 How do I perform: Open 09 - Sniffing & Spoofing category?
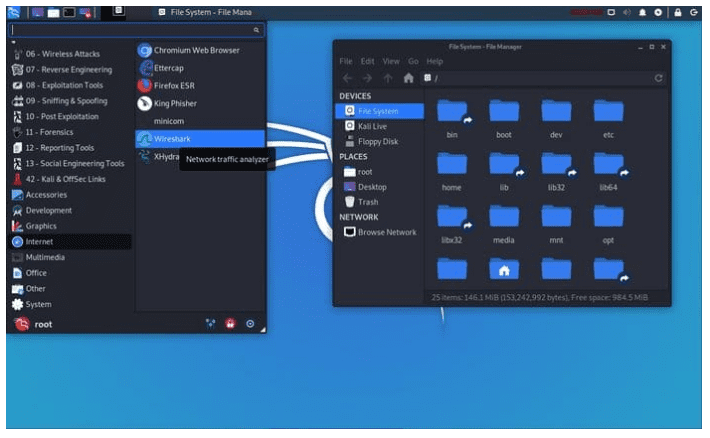72,101
